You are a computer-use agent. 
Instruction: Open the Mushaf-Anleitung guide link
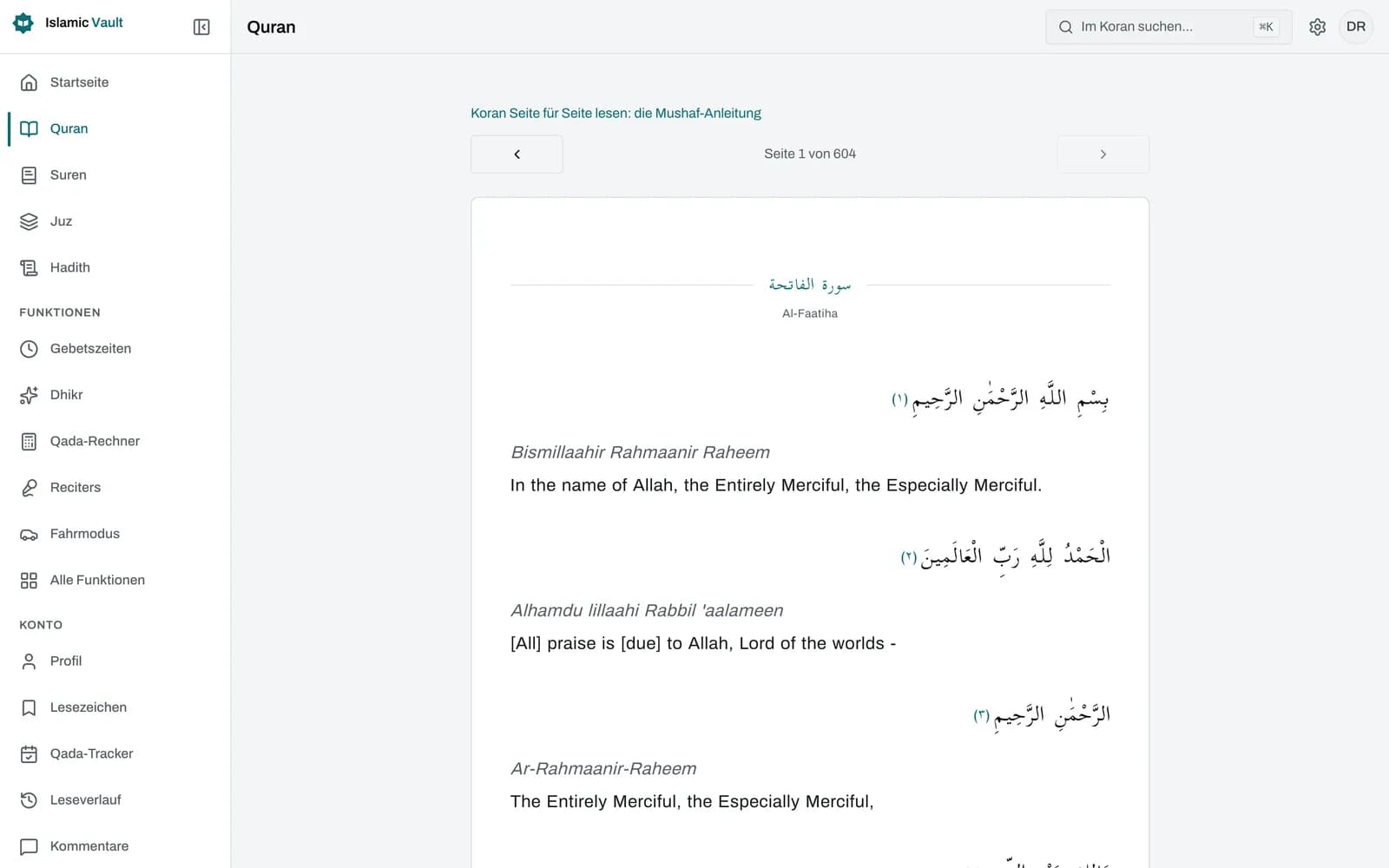pyautogui.click(x=616, y=113)
